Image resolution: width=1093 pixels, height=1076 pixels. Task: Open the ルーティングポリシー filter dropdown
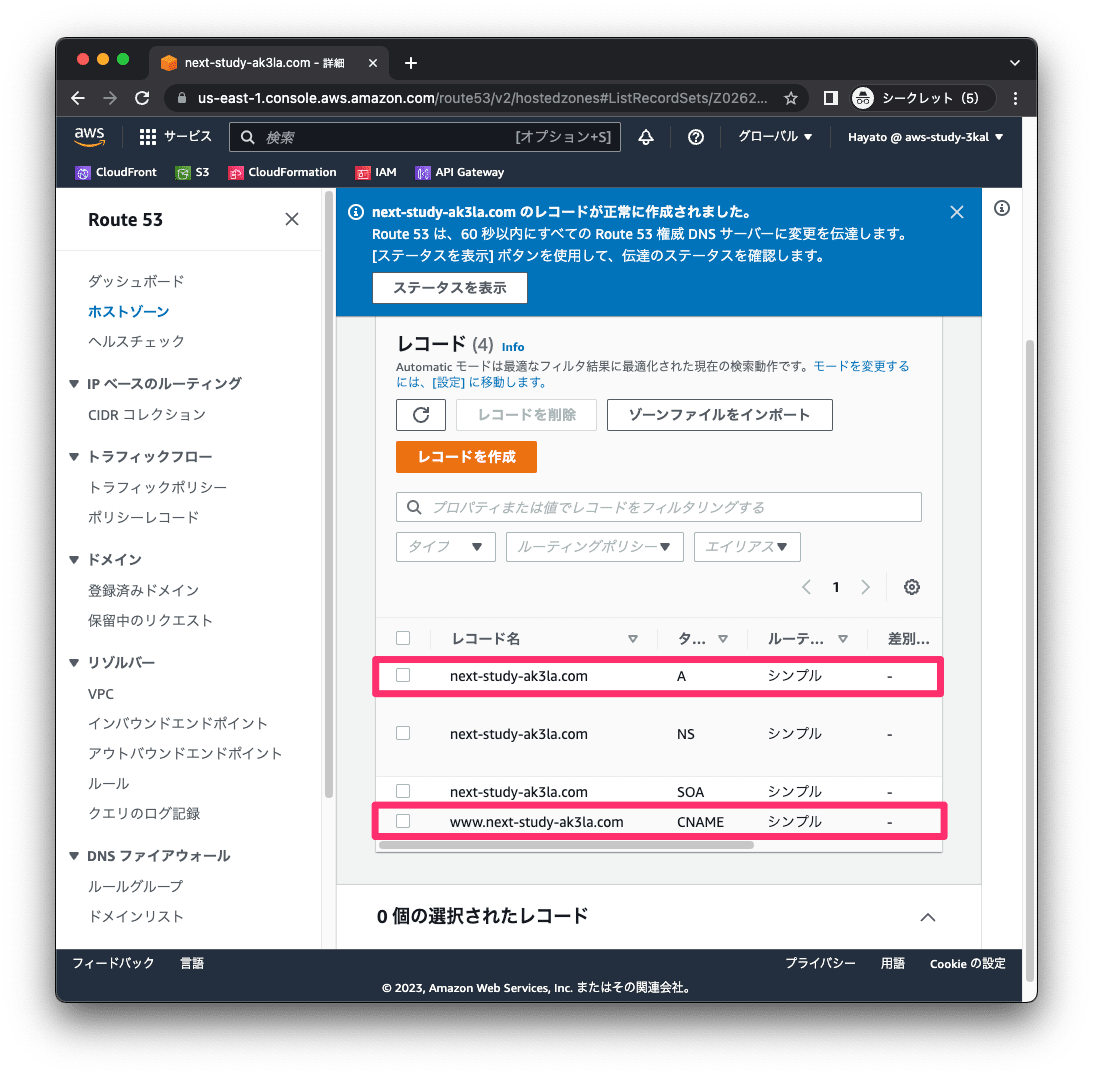[x=595, y=547]
